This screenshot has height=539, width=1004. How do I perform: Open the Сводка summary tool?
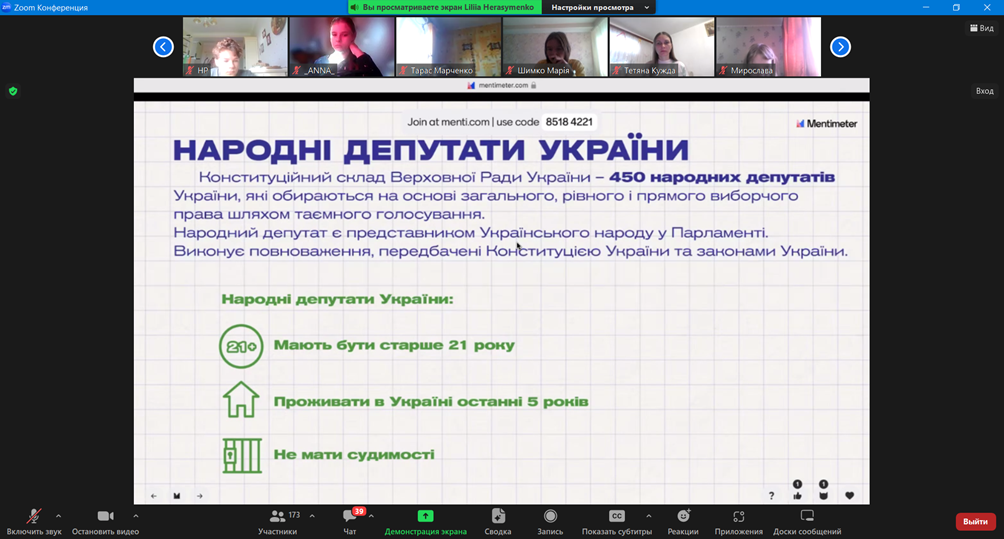tap(498, 520)
